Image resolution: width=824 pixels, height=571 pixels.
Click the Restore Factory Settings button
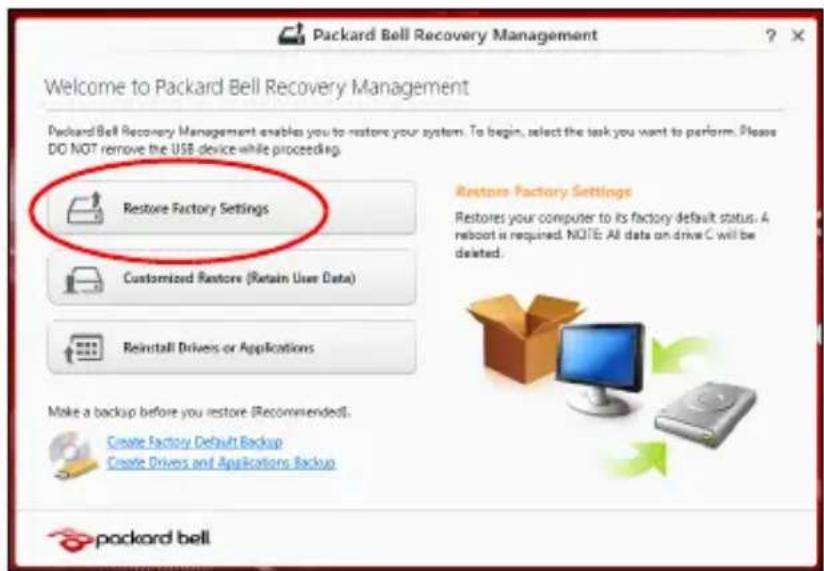232,208
